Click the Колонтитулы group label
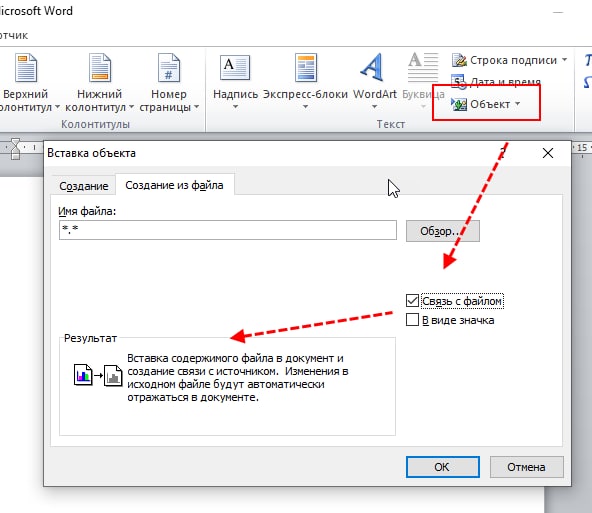 pyautogui.click(x=96, y=124)
